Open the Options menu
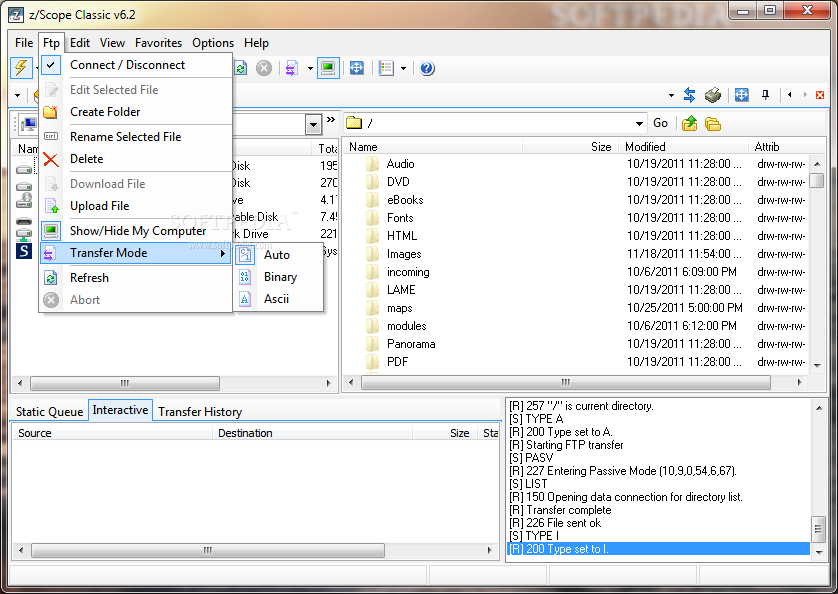The height and width of the screenshot is (594, 838). (213, 43)
